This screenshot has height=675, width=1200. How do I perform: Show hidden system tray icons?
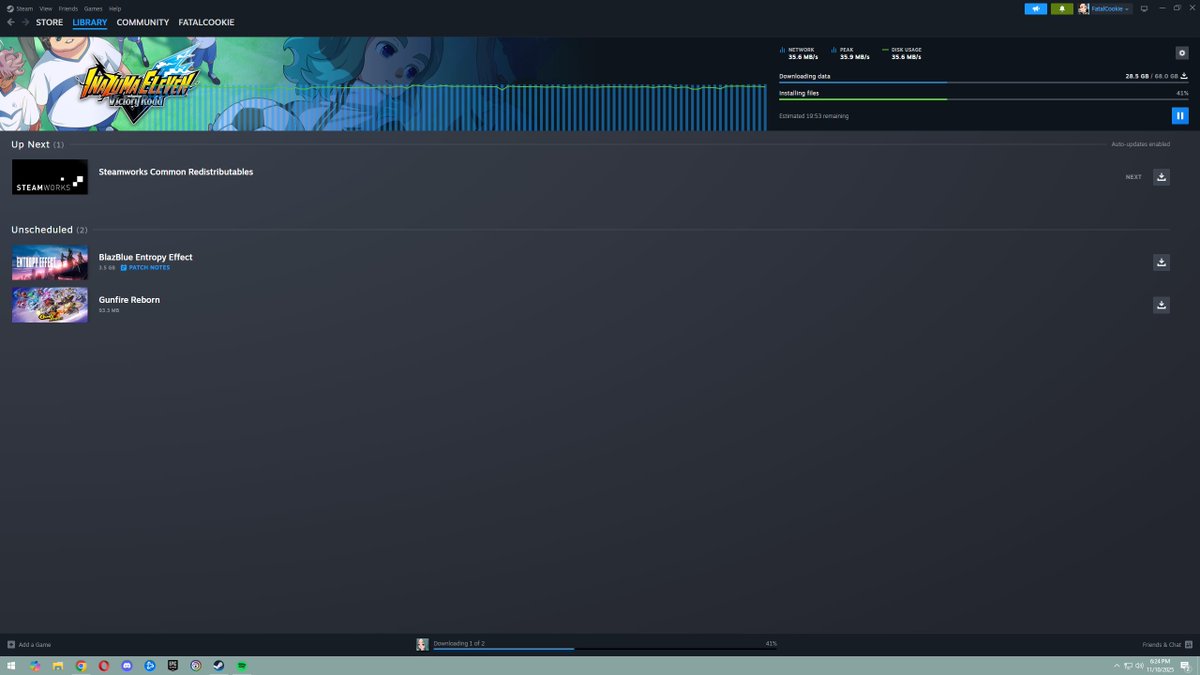point(1117,666)
